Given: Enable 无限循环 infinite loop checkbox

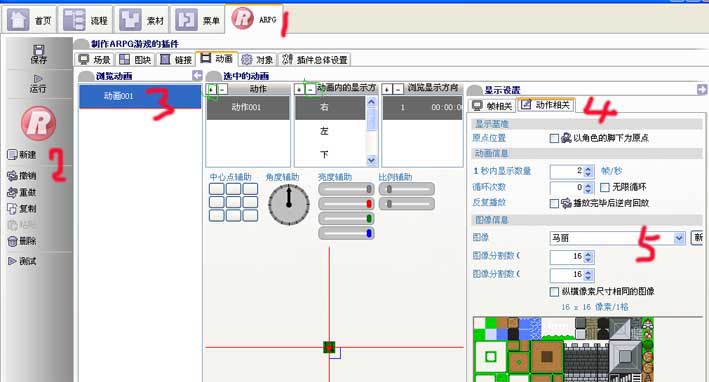Looking at the screenshot, I should [x=605, y=187].
